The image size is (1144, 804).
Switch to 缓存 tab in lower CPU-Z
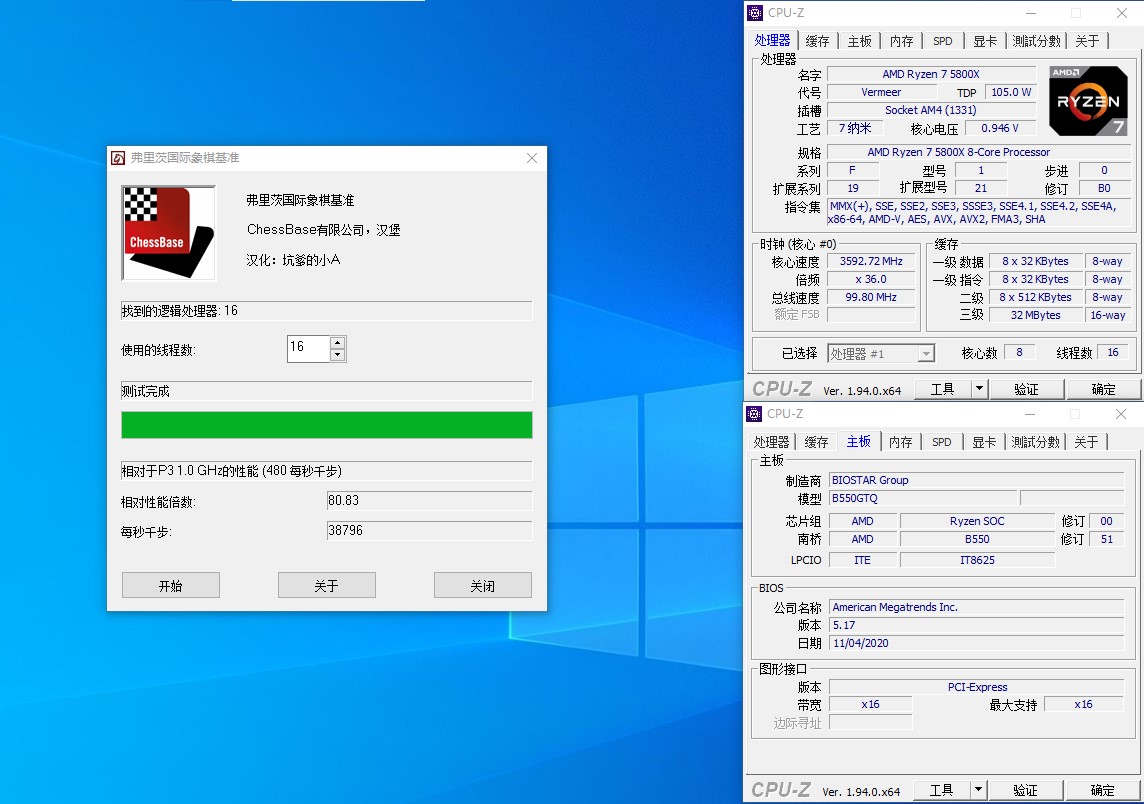coord(816,443)
